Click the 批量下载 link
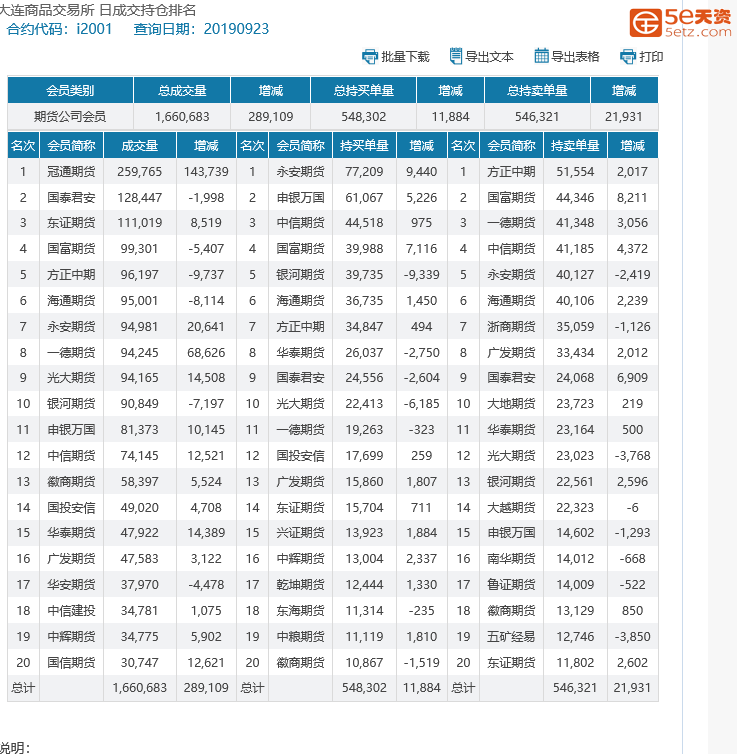Image resolution: width=737 pixels, height=754 pixels. click(405, 57)
